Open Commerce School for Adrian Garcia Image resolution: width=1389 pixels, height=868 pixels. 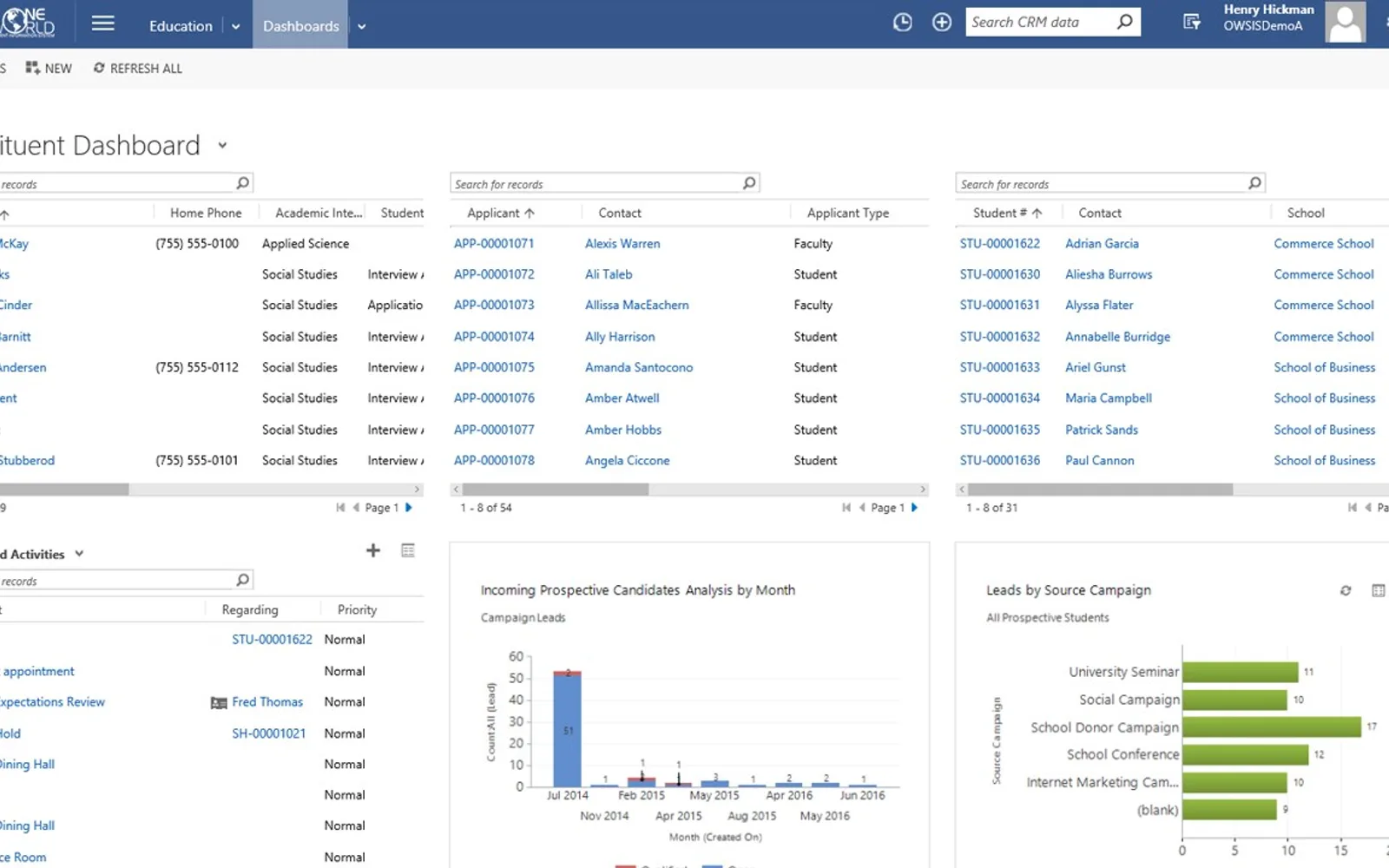click(x=1324, y=244)
